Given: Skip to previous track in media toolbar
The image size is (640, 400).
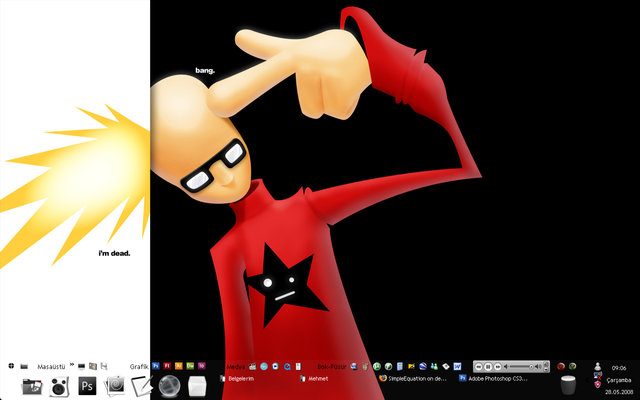Looking at the screenshot, I should pos(479,367).
